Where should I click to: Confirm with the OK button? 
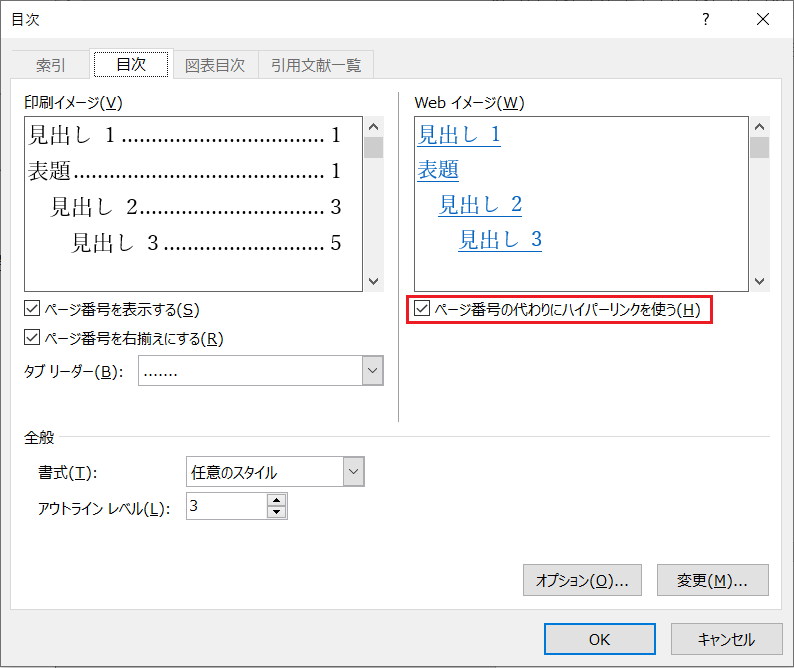click(x=599, y=639)
